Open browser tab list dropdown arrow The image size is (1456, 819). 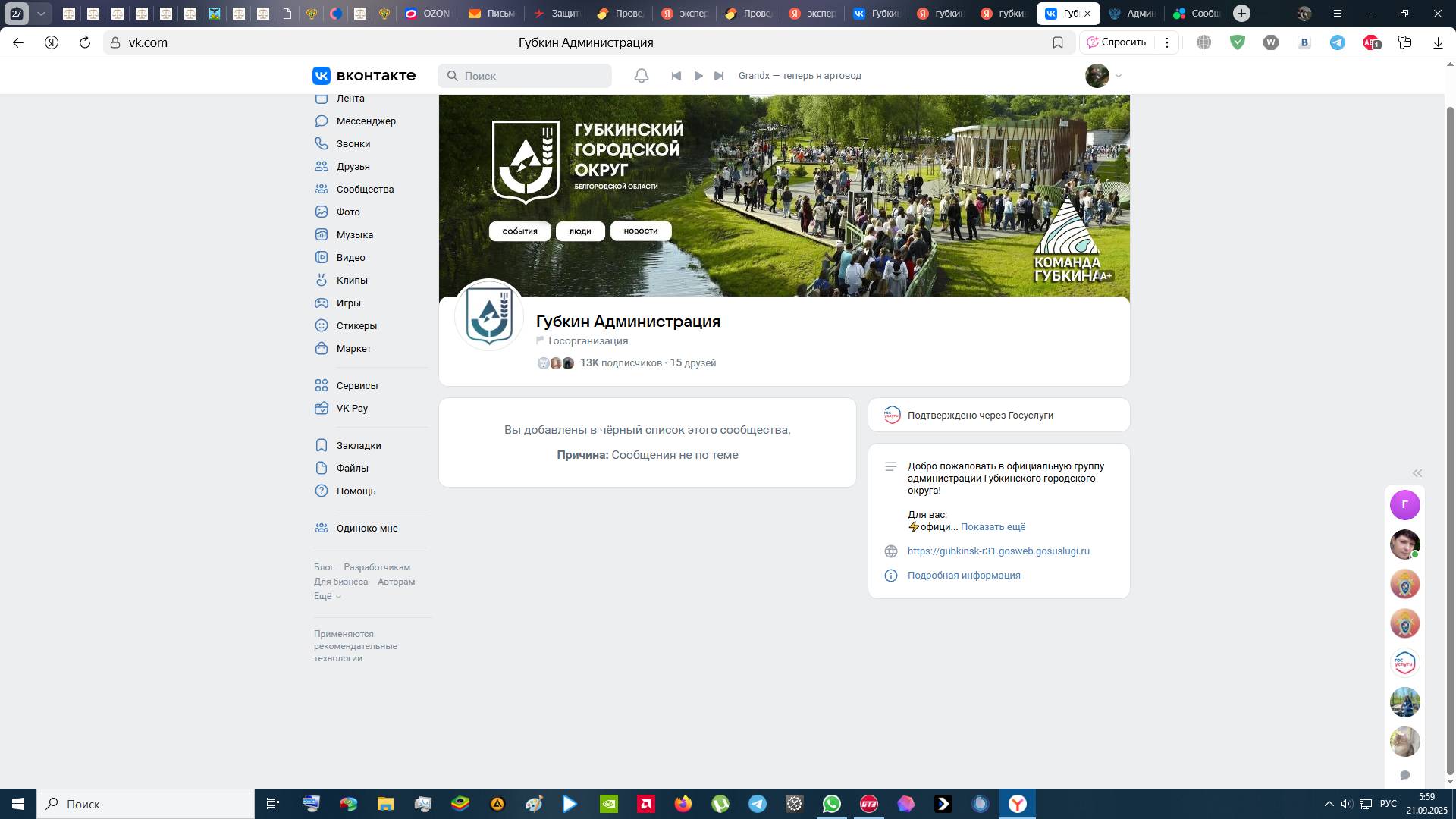(x=42, y=14)
